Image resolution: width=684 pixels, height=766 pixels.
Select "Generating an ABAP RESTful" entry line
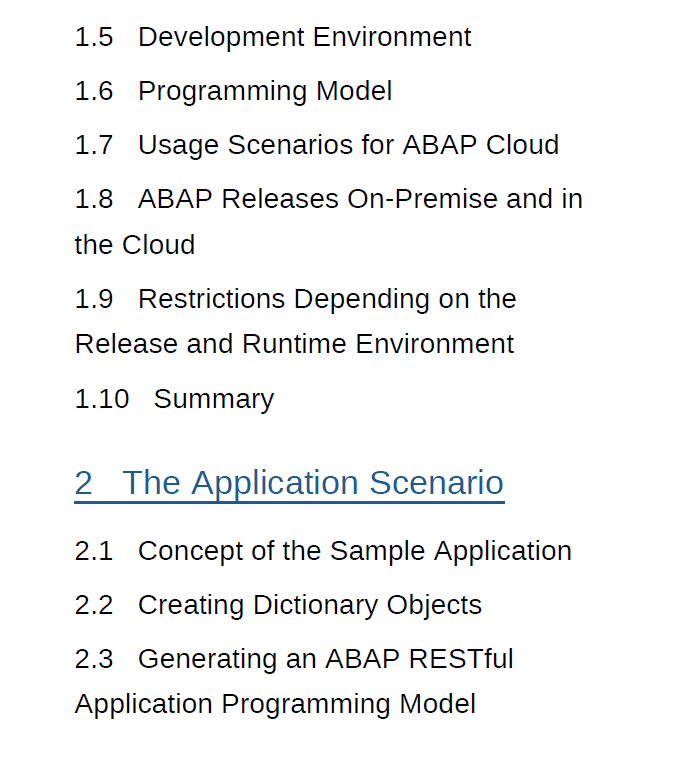point(326,659)
